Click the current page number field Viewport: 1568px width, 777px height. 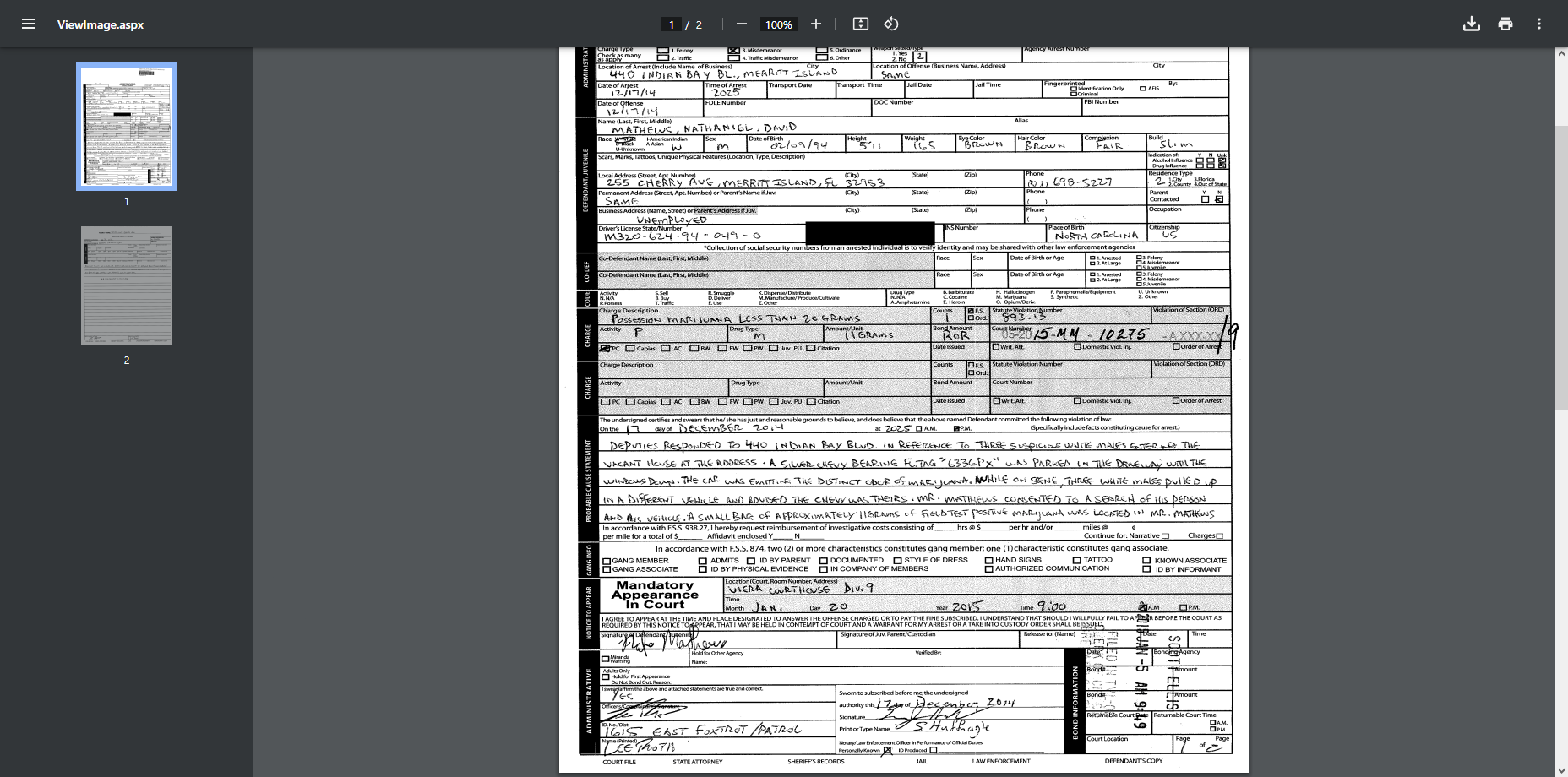click(672, 24)
